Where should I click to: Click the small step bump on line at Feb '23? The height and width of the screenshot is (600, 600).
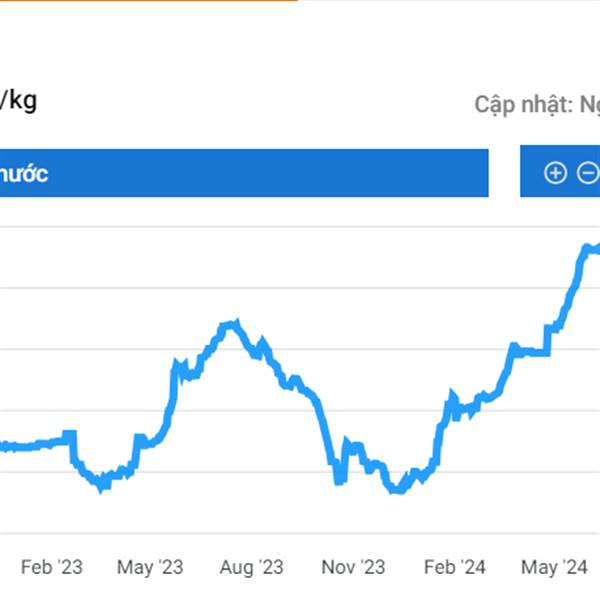tap(70, 435)
